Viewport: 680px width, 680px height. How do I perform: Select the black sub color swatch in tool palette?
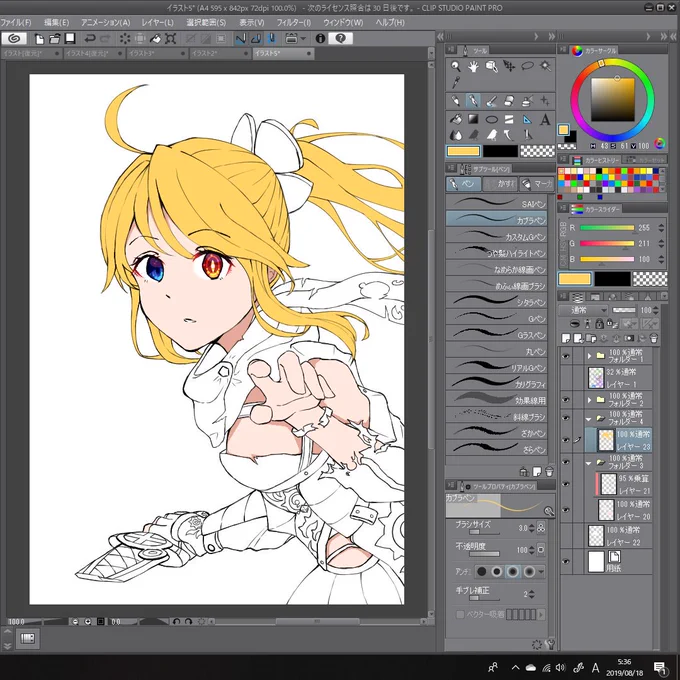(x=500, y=151)
